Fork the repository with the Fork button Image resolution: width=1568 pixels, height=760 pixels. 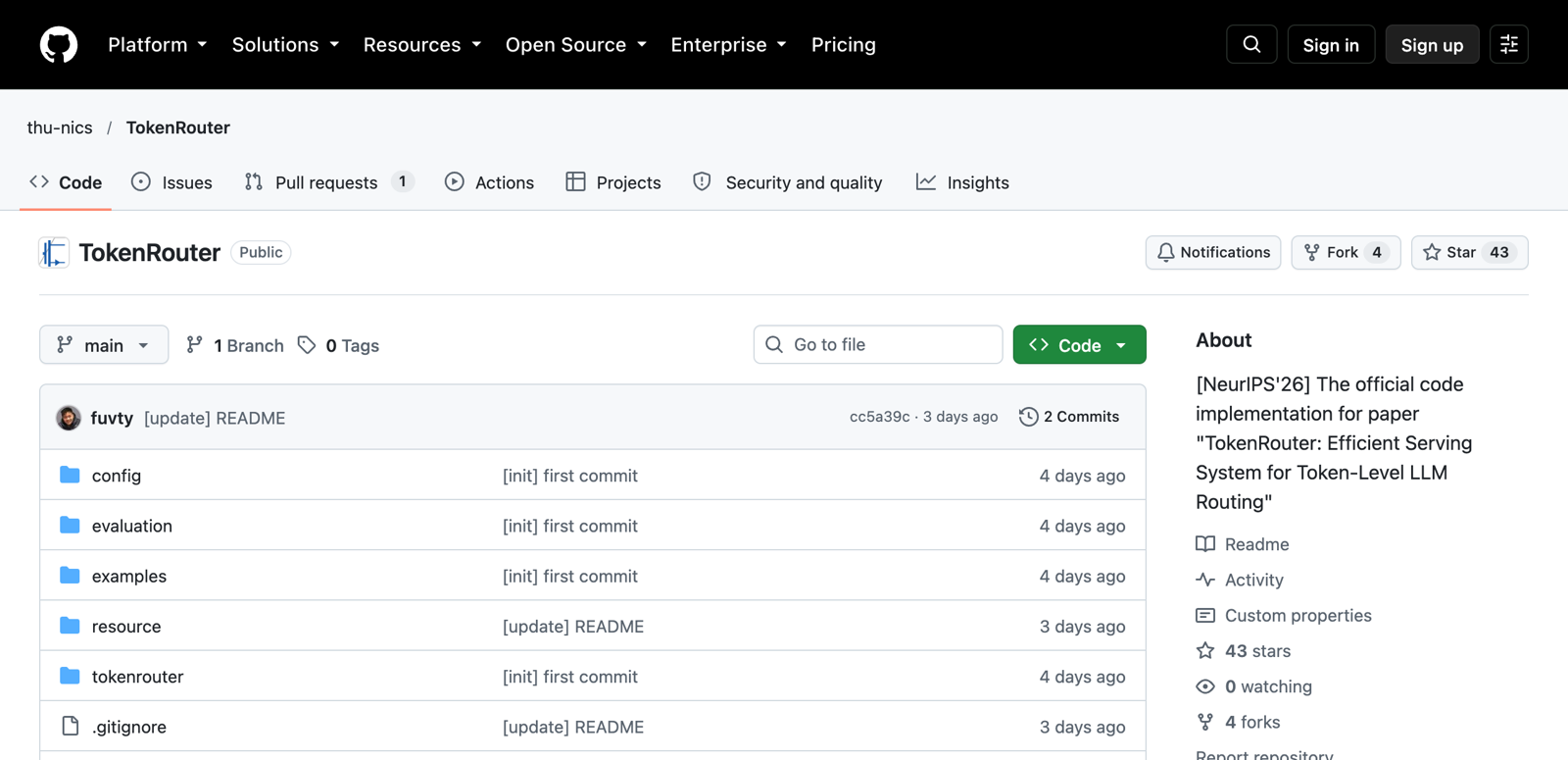click(x=1346, y=252)
